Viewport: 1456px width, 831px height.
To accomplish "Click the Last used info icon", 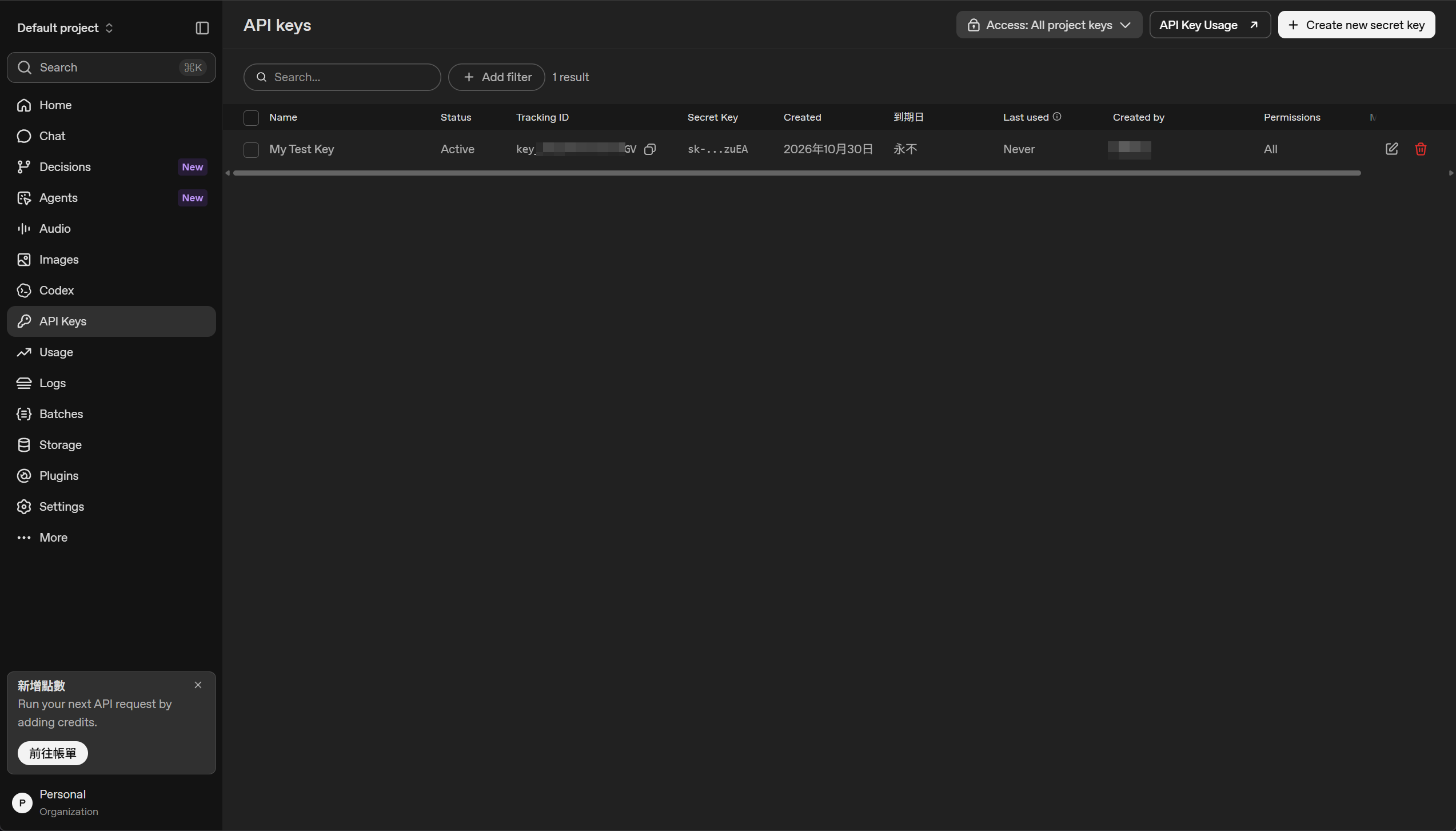I will pos(1057,117).
